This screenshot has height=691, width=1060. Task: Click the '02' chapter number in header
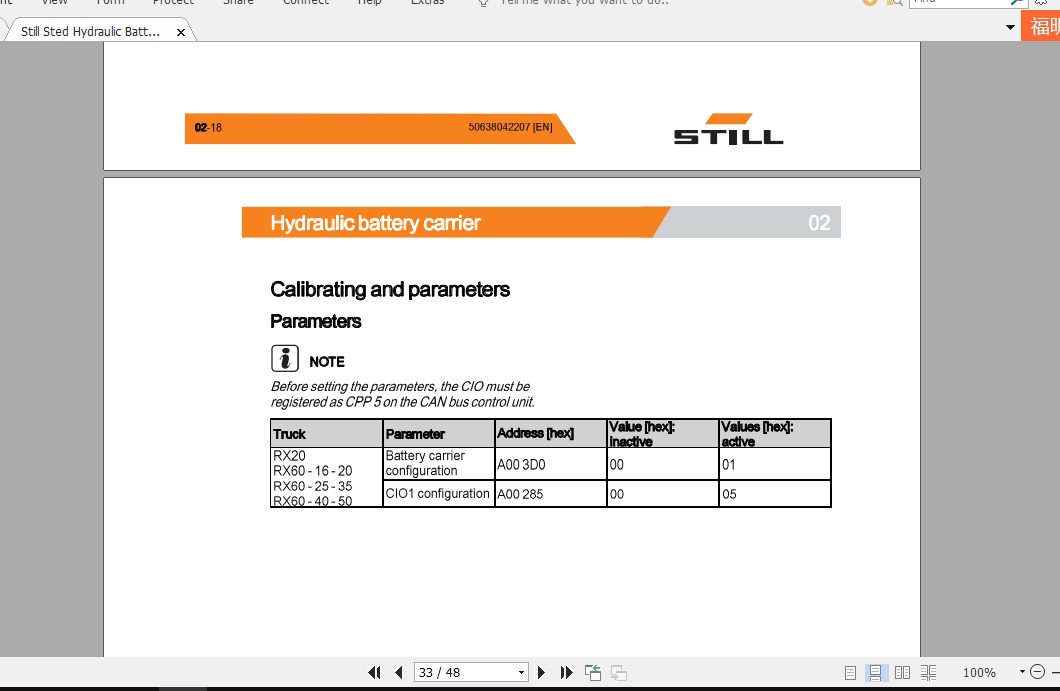pyautogui.click(x=819, y=222)
